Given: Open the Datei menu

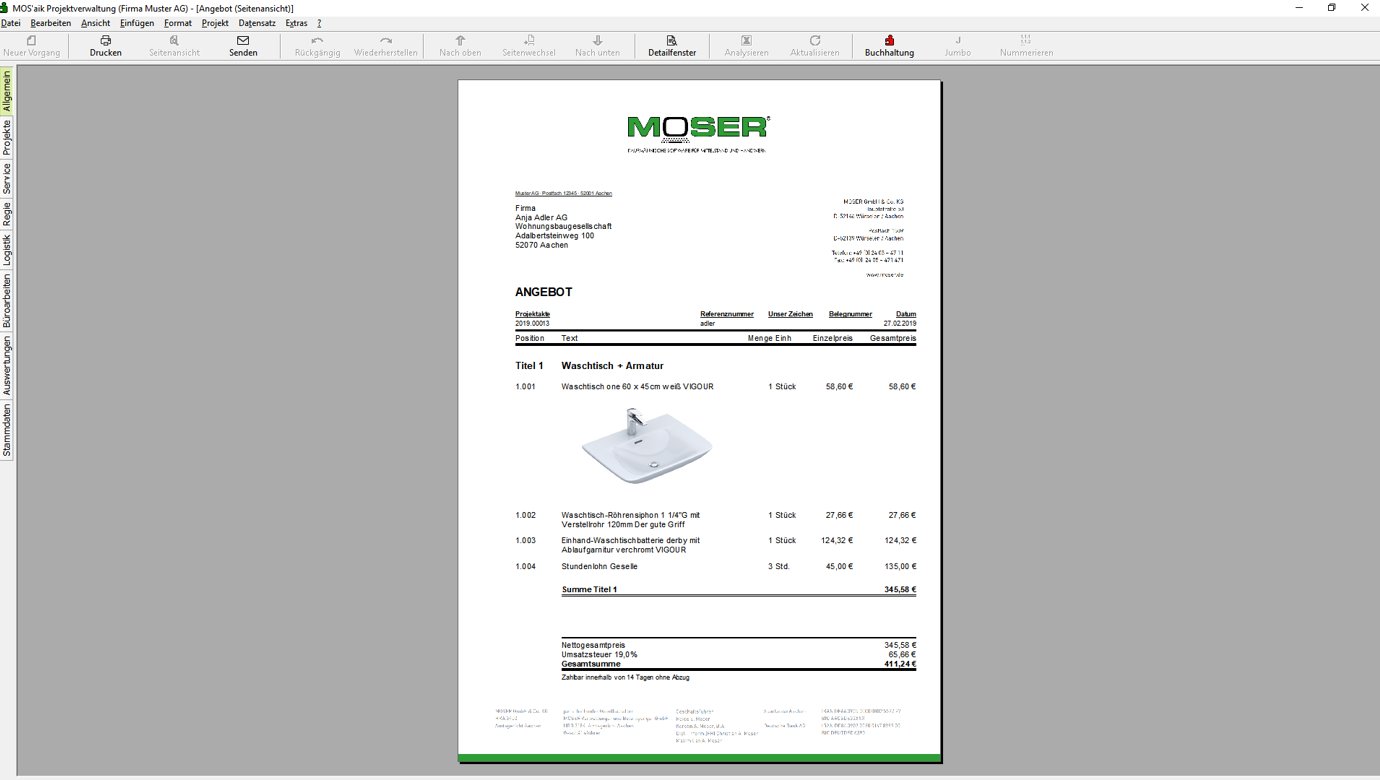Looking at the screenshot, I should tap(11, 22).
